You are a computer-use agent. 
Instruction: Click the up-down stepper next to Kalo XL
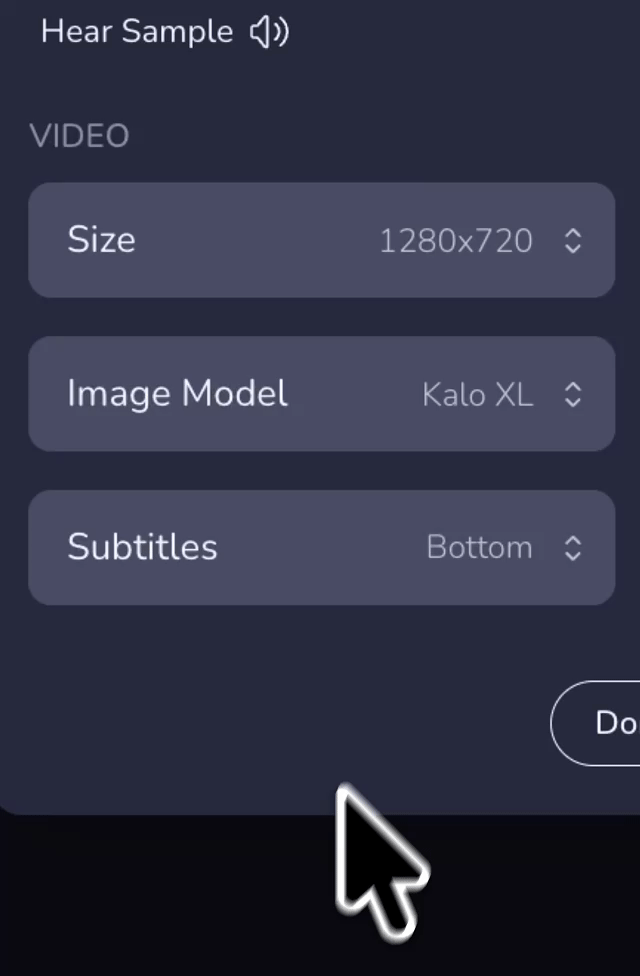point(573,394)
